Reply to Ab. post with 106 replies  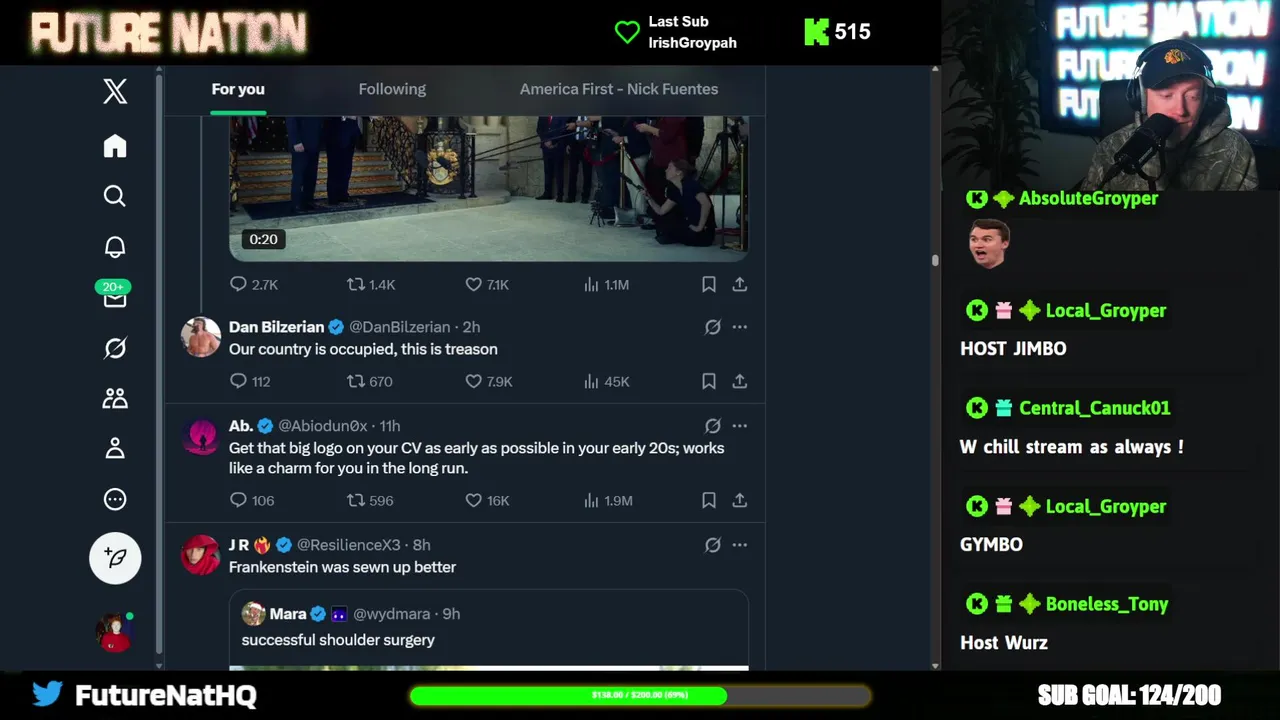252,500
